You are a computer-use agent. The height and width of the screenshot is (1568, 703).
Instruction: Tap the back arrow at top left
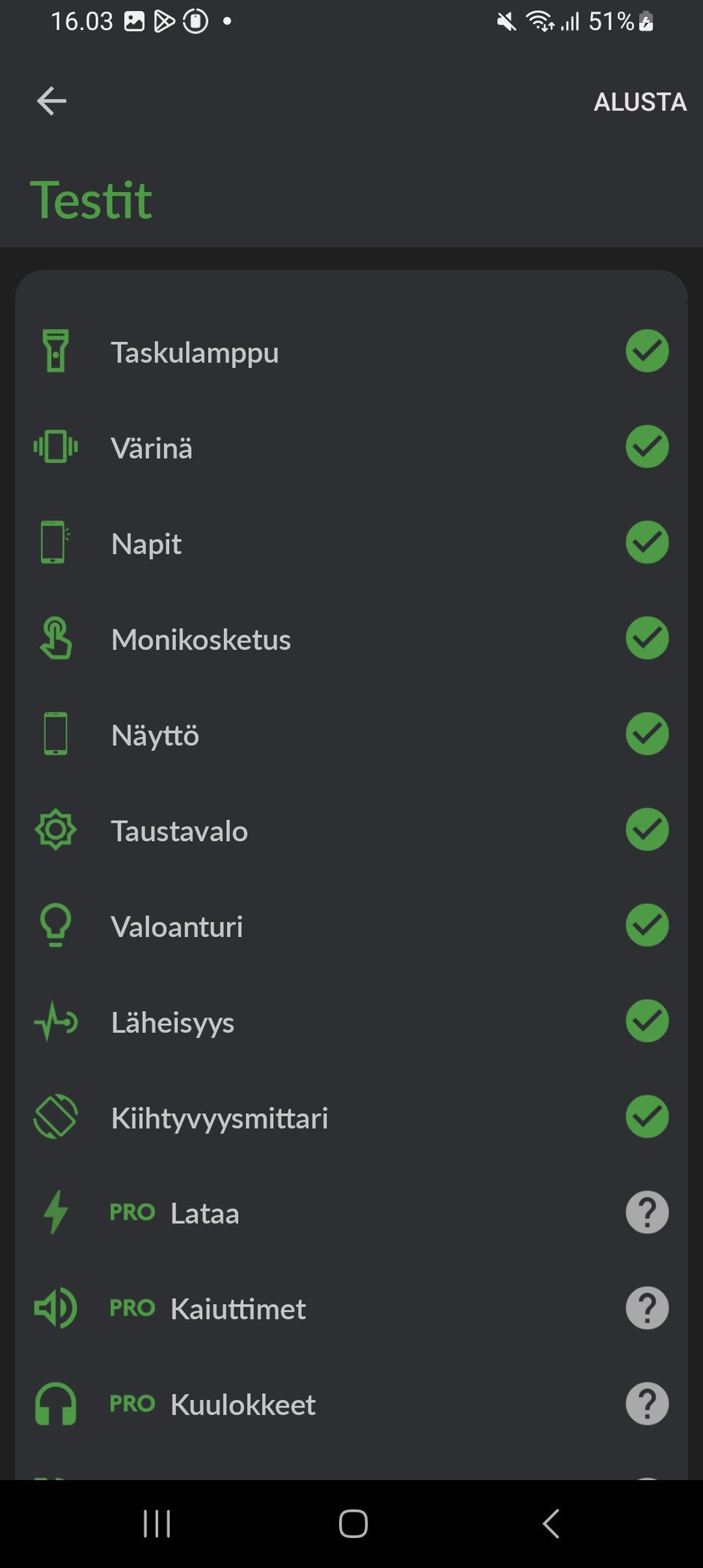pyautogui.click(x=51, y=101)
